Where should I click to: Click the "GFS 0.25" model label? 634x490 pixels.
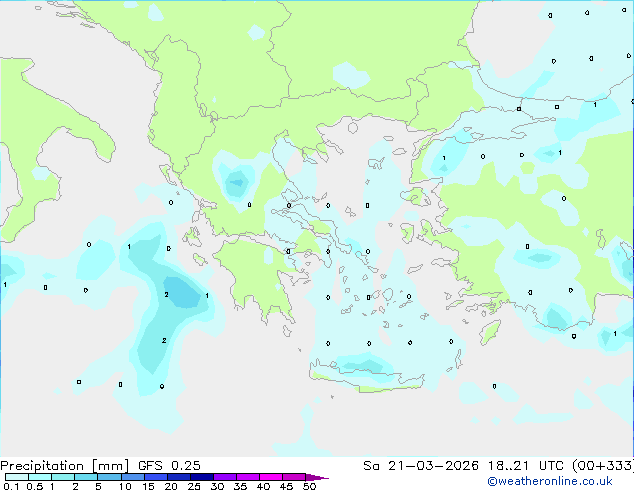(x=169, y=466)
